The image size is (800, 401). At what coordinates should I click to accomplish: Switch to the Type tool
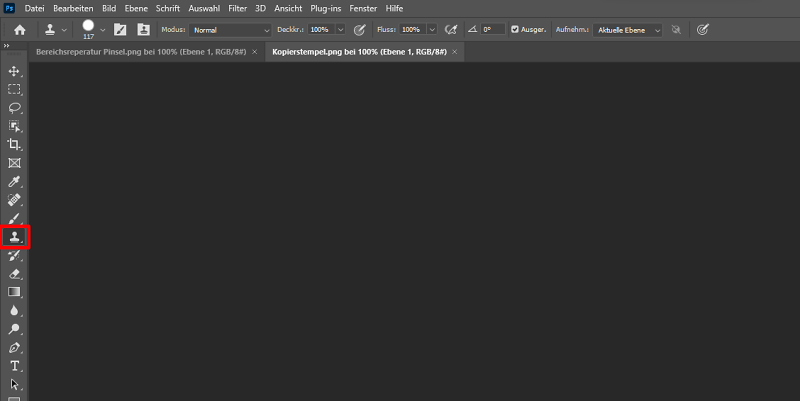pos(15,365)
